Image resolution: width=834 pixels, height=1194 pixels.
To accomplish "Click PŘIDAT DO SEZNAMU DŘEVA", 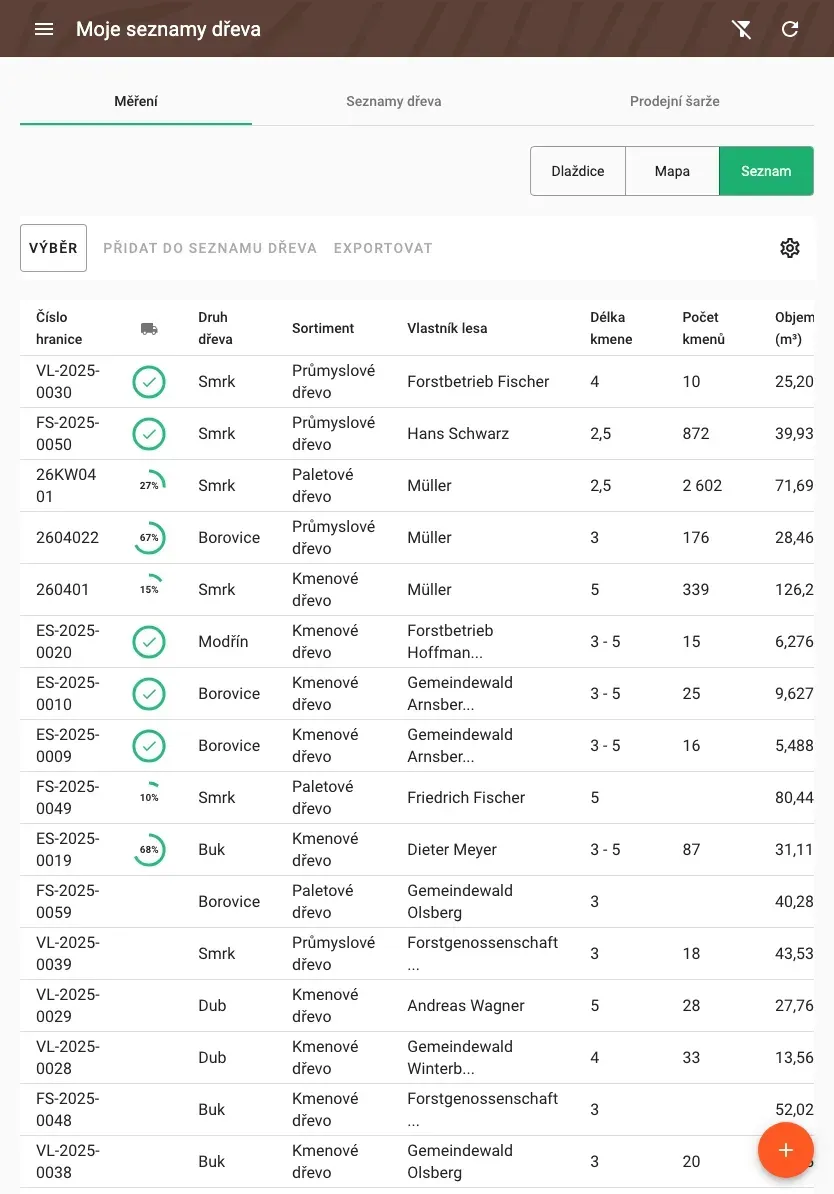I will 210,248.
